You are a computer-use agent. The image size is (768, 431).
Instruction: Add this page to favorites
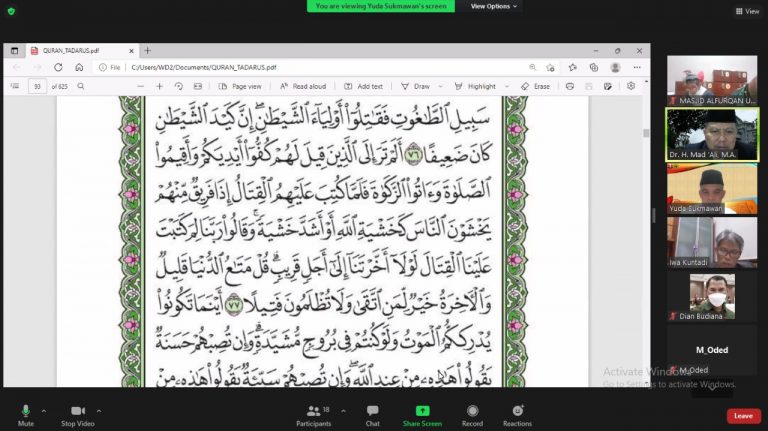point(551,67)
